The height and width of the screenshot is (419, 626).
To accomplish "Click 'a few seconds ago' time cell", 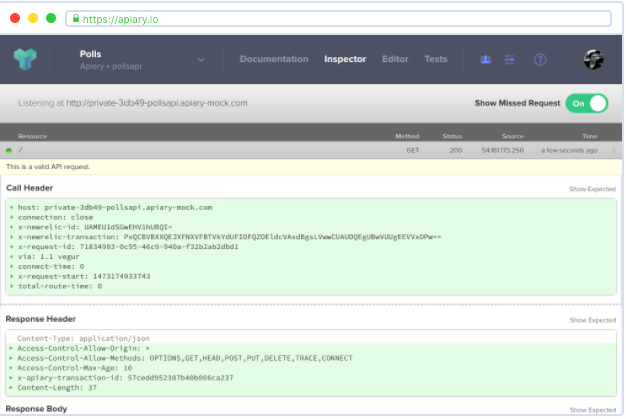I will (569, 150).
